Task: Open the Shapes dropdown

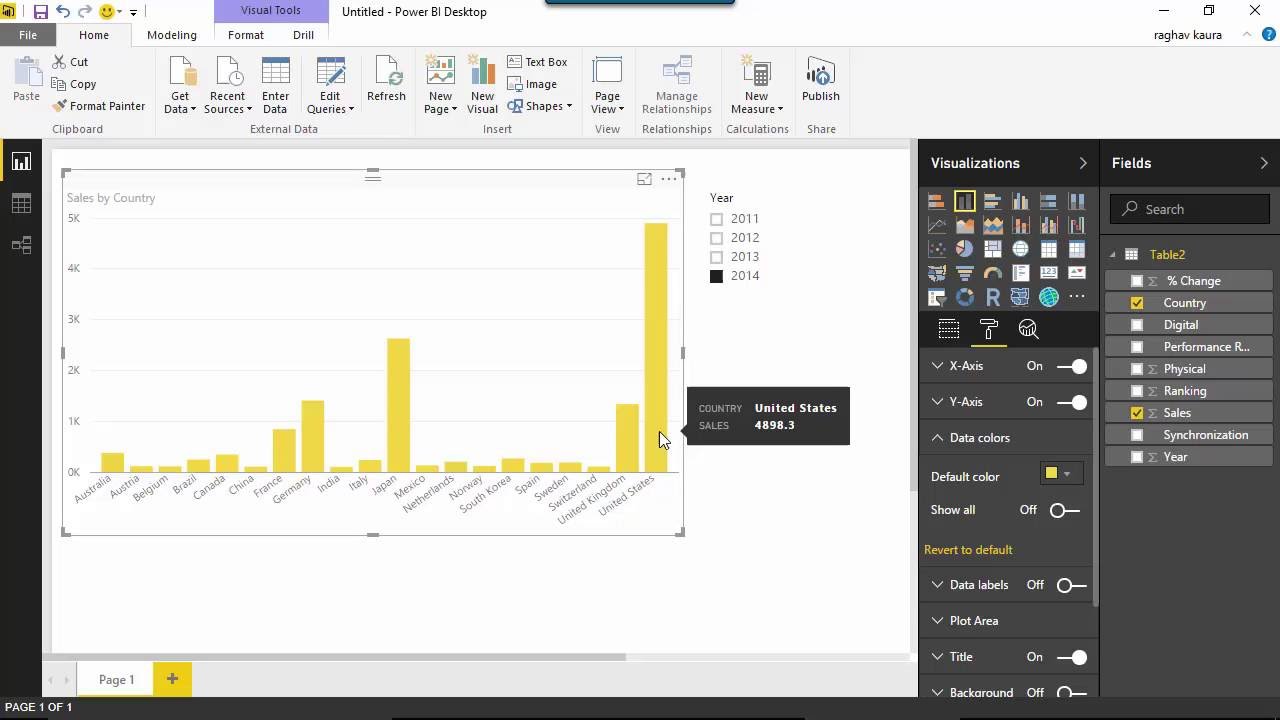Action: [540, 106]
